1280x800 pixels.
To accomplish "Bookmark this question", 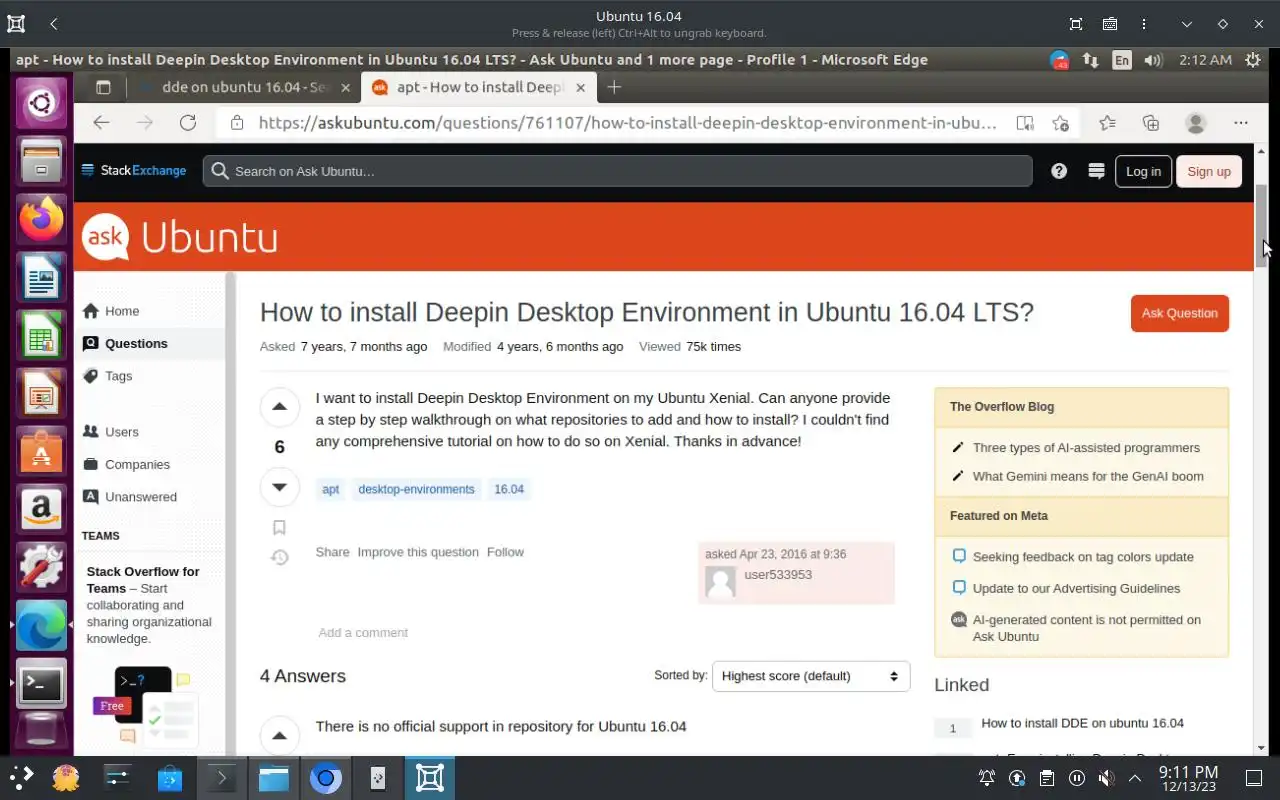I will pos(279,527).
